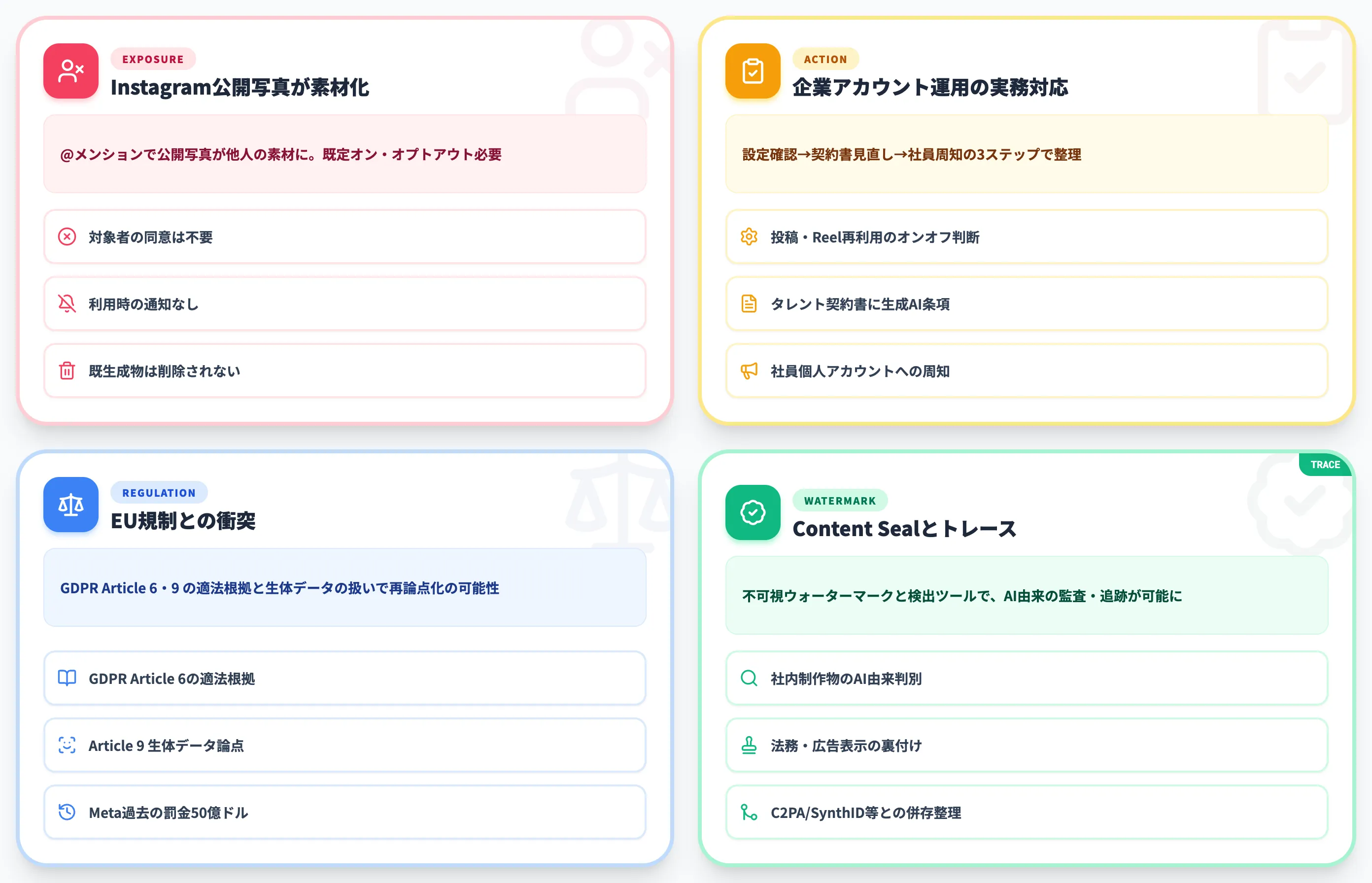Click the route icon beside C2PA/SynthID等との併存整理

[749, 813]
